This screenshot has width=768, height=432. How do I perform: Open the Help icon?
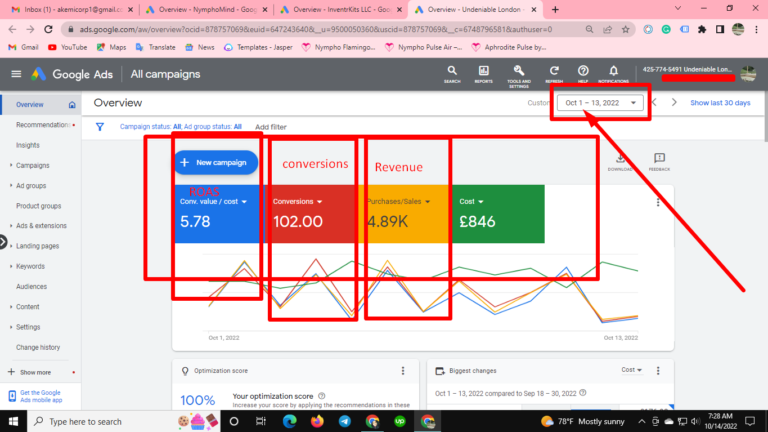[x=583, y=73]
